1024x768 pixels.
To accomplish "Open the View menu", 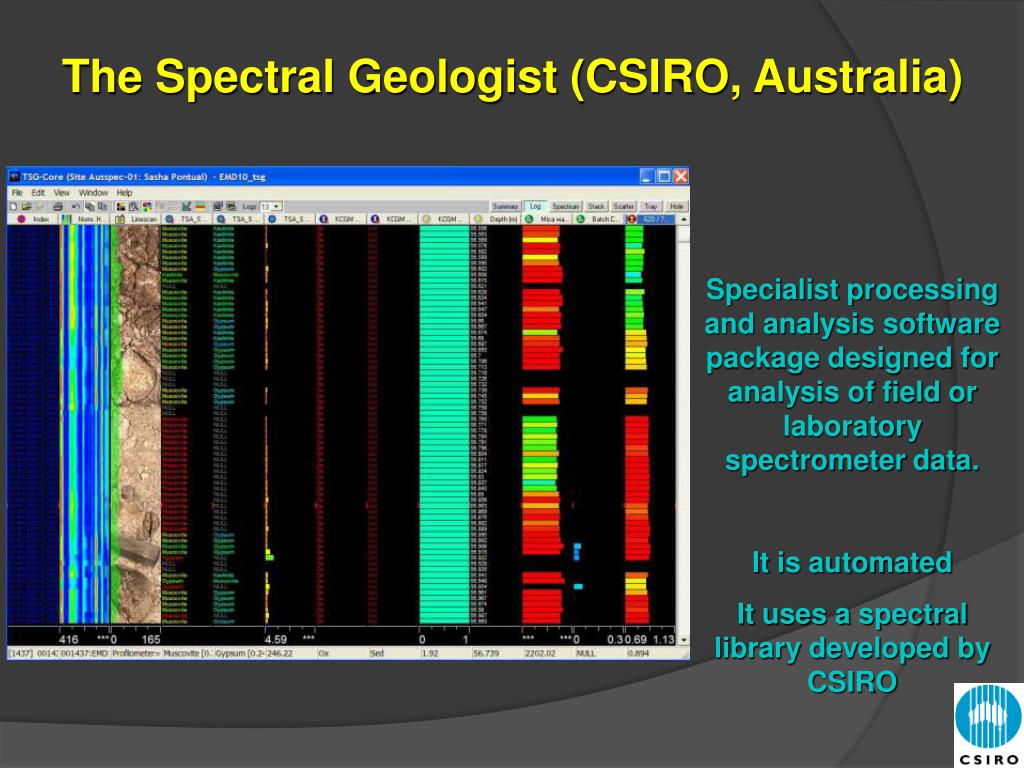I will click(x=61, y=193).
